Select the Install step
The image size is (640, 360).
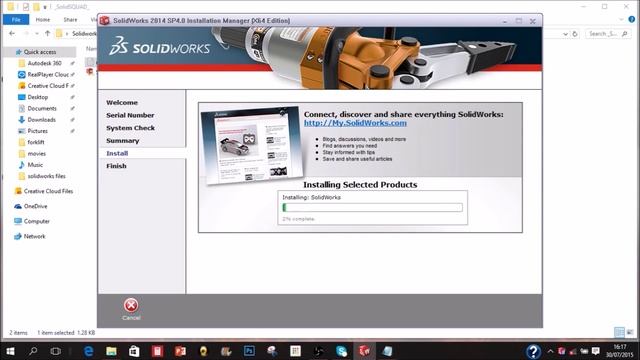point(117,153)
